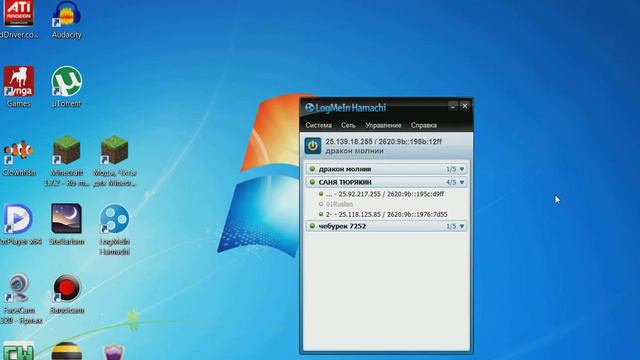Click the 4/5 member count
Image resolution: width=640 pixels, height=360 pixels.
(x=451, y=182)
